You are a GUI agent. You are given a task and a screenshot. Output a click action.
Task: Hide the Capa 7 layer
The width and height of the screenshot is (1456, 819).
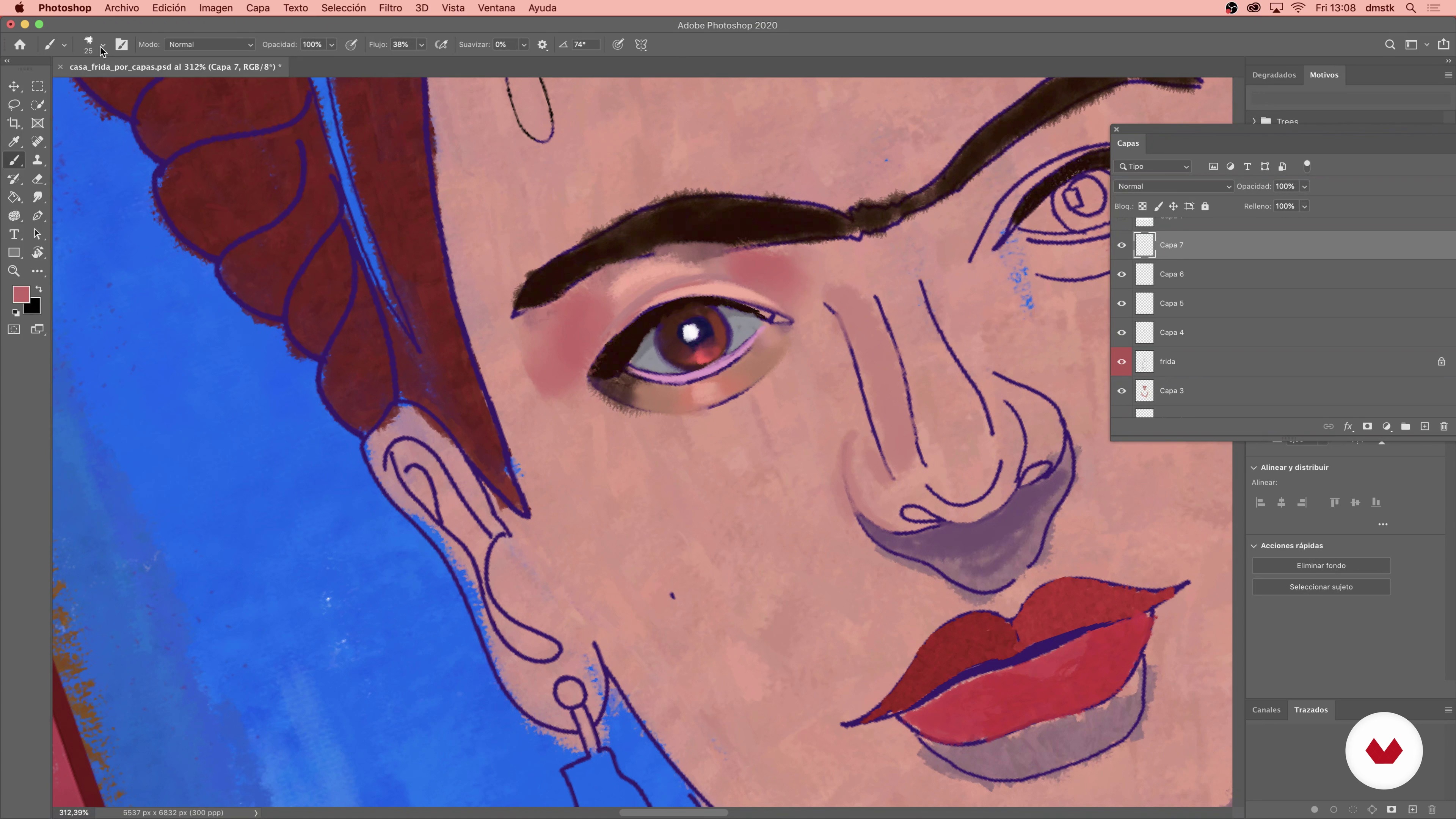coord(1122,245)
